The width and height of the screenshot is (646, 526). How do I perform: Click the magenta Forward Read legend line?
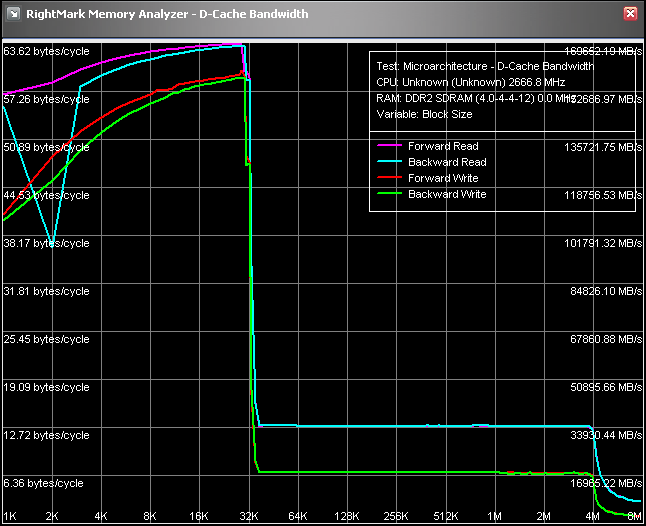click(389, 145)
